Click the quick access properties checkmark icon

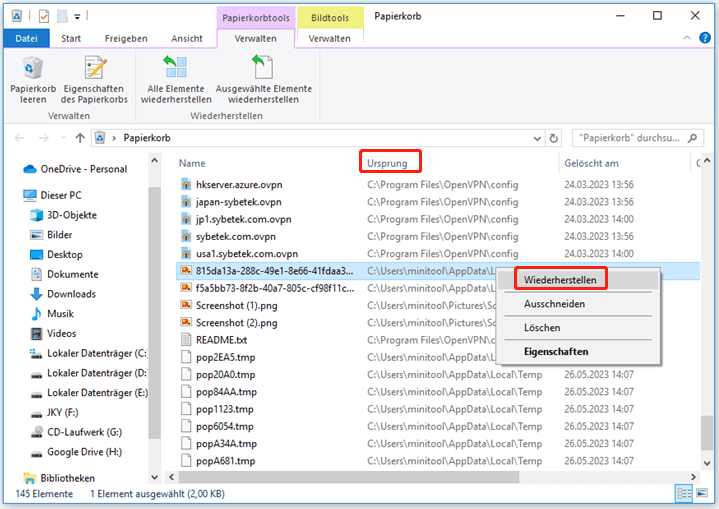point(44,17)
